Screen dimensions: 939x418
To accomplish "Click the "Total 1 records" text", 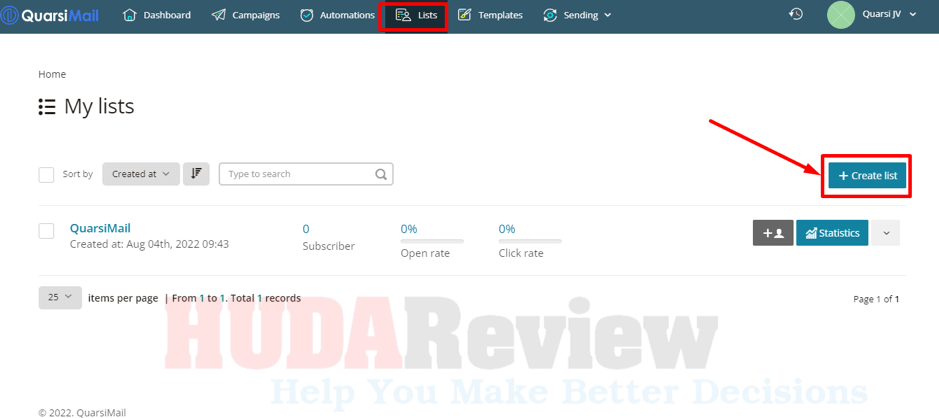I will (x=267, y=298).
